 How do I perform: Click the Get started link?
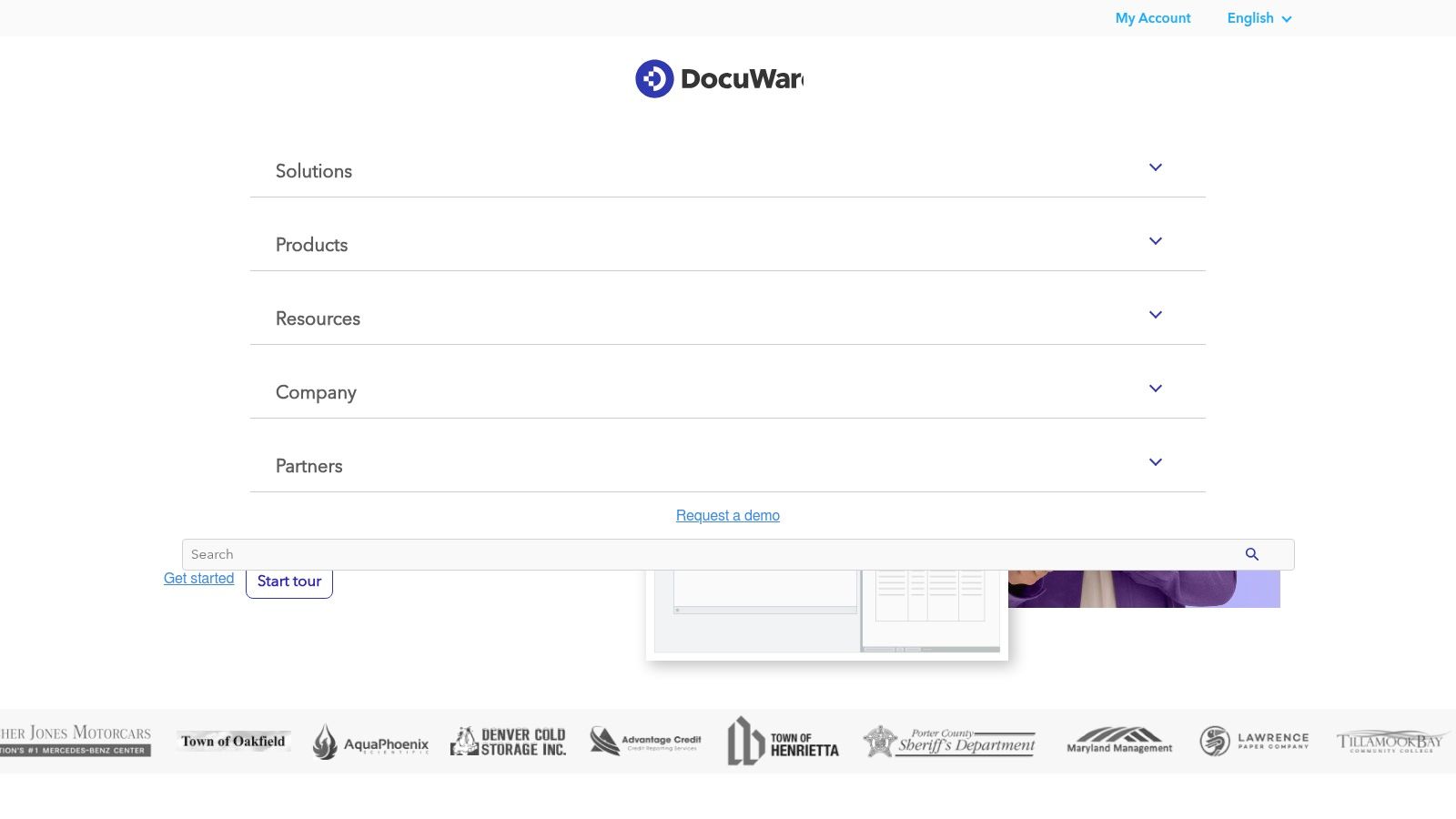click(199, 578)
